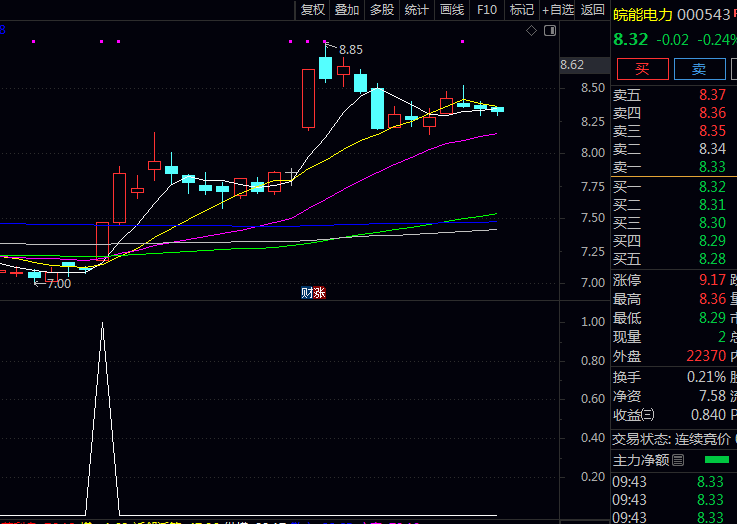
Task: Click the green 主力净额 indicator bar
Action: click(x=717, y=460)
